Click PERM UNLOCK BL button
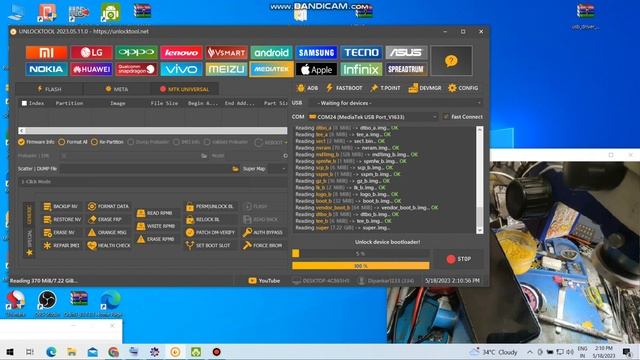The width and height of the screenshot is (640, 360). 210,207
